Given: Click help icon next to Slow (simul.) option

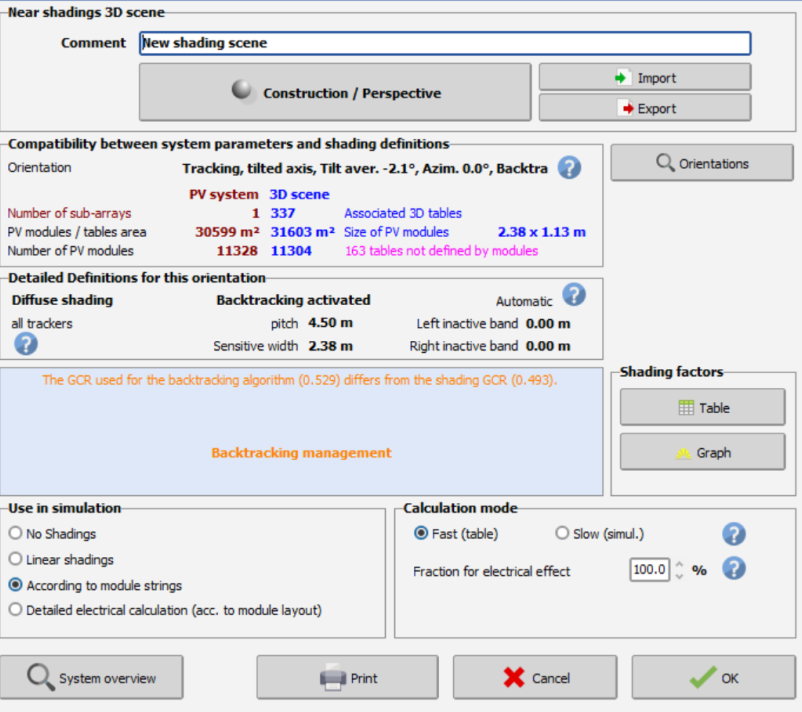Looking at the screenshot, I should pyautogui.click(x=734, y=534).
